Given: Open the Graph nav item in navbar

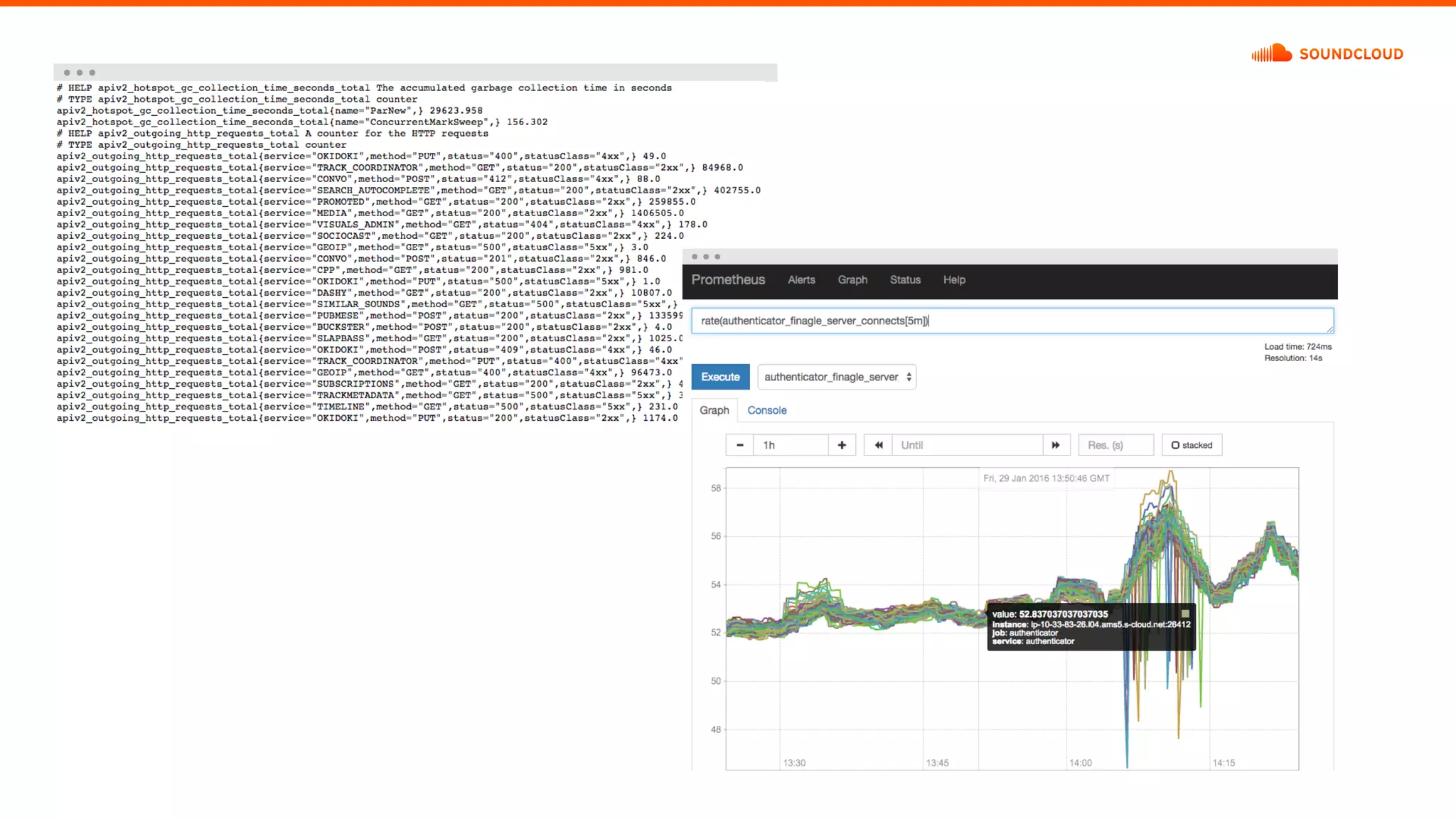Looking at the screenshot, I should [x=852, y=280].
